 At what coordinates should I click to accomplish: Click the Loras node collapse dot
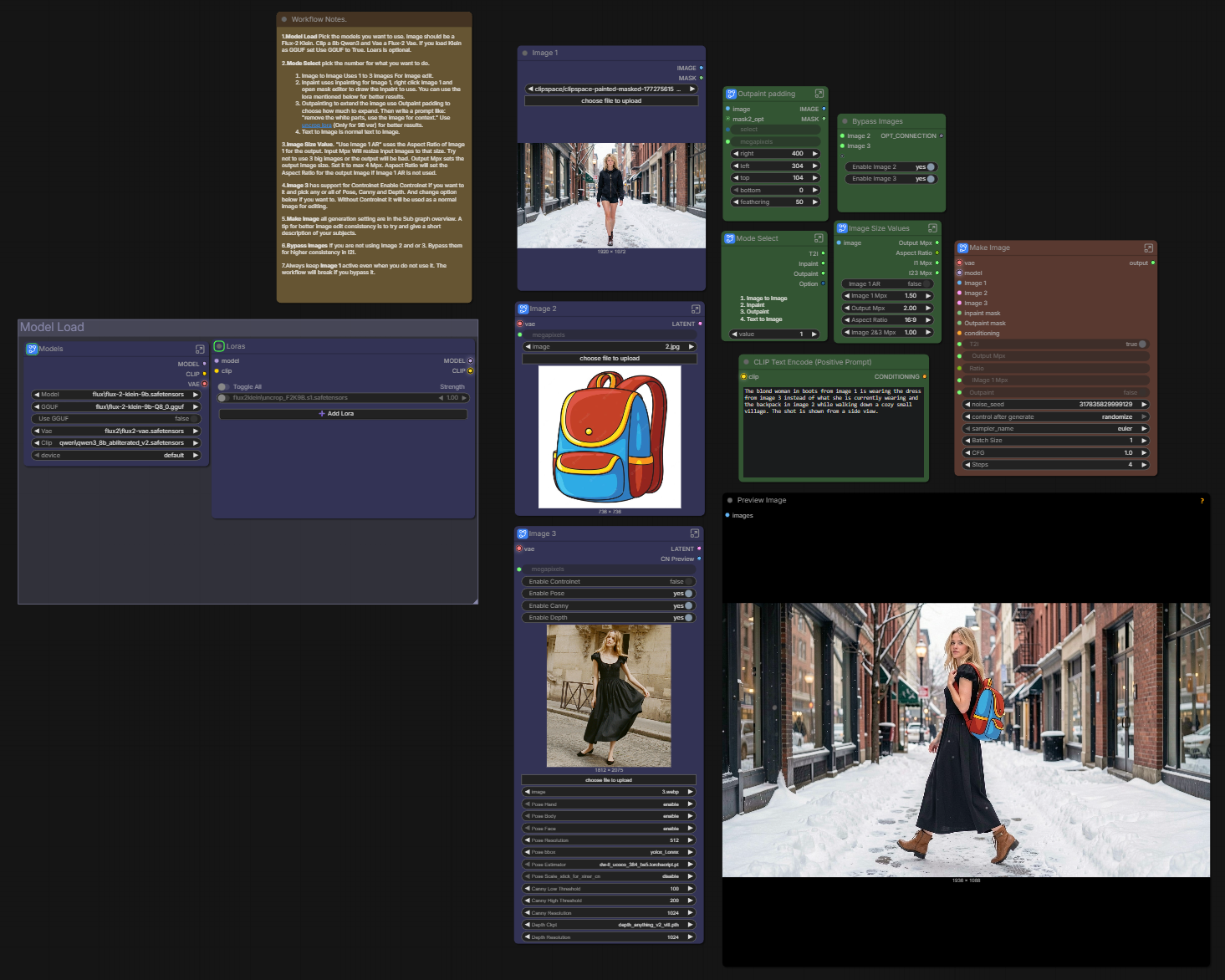coord(219,346)
